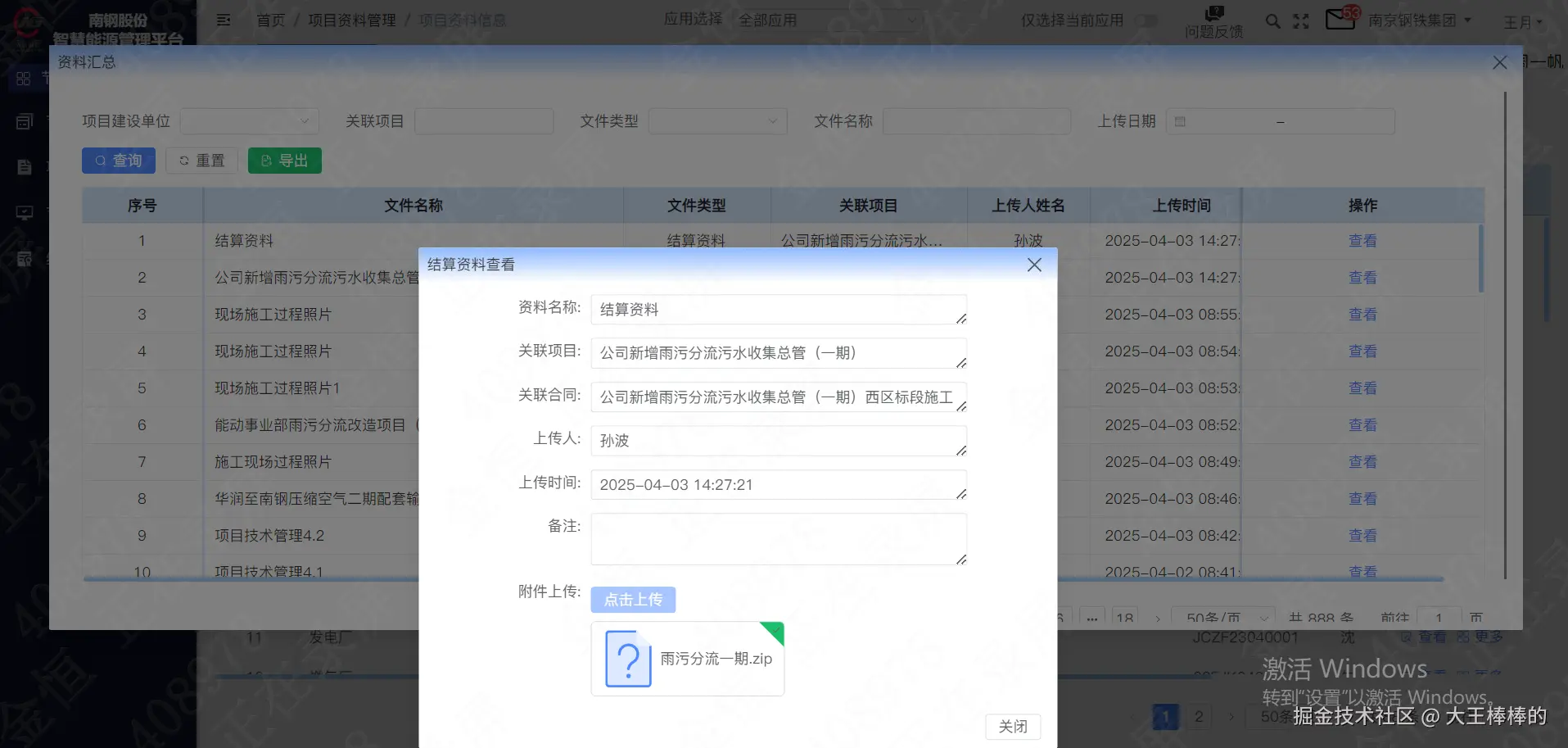Click the 文件名称 column header
Screen dimensions: 1568x748
click(x=413, y=206)
